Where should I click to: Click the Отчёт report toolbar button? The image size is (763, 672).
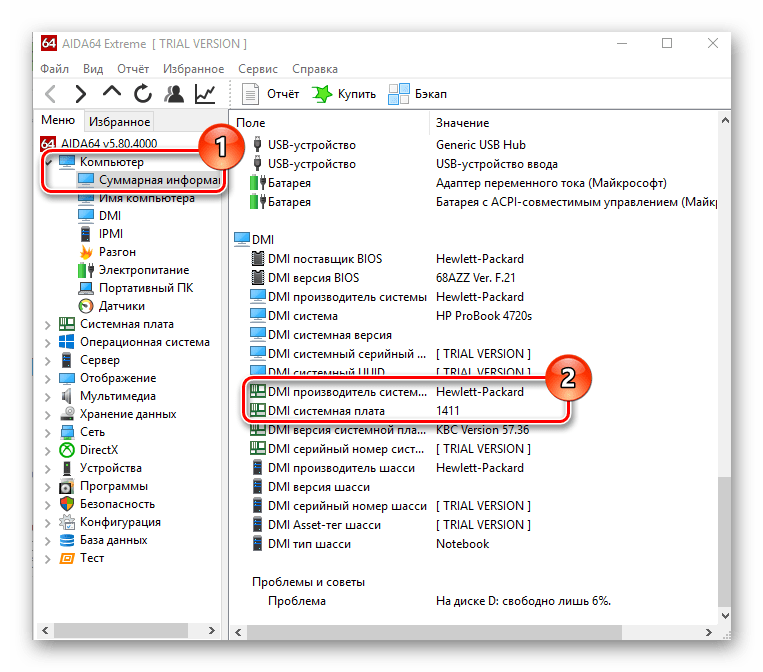[271, 94]
